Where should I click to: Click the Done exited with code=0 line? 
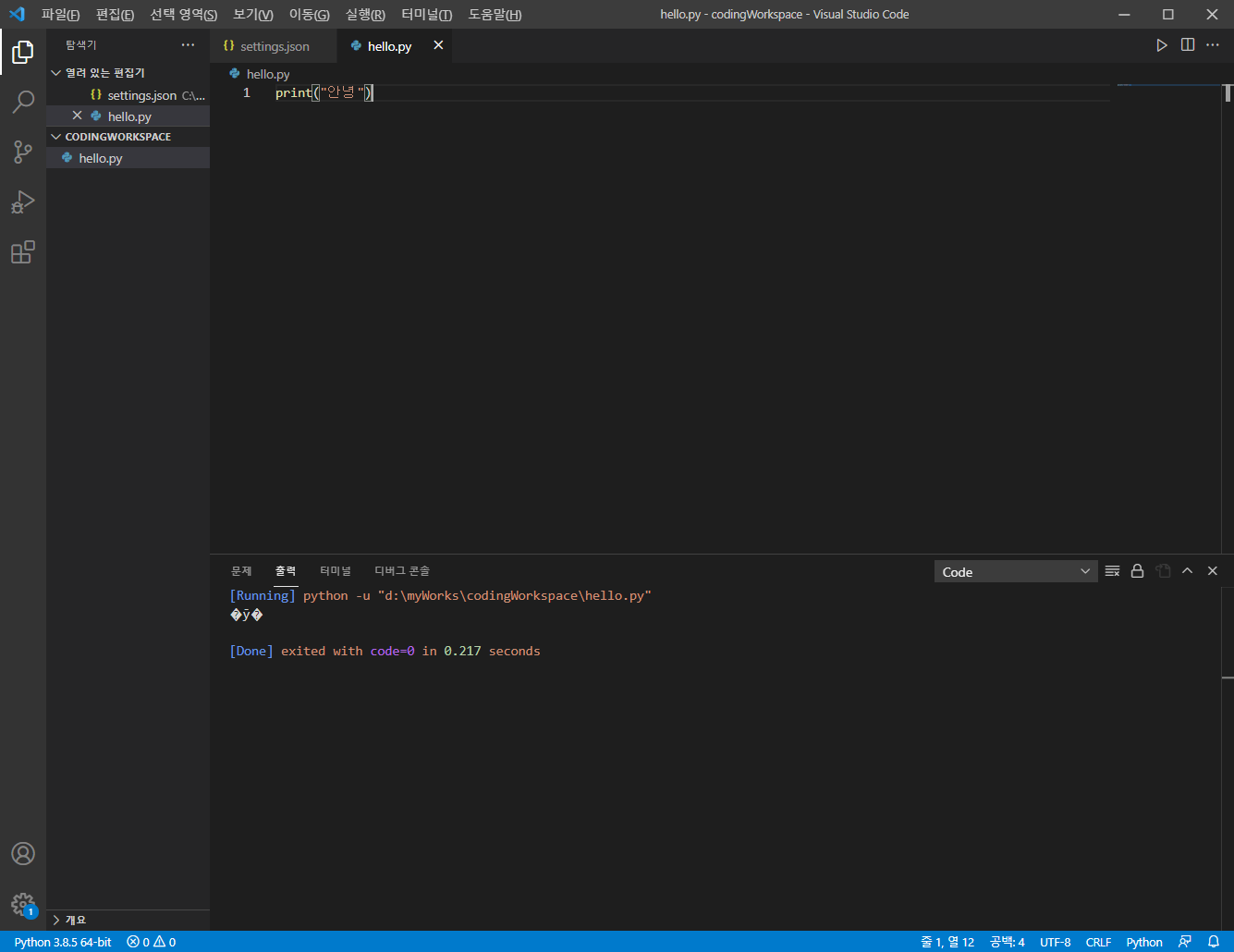coord(385,652)
